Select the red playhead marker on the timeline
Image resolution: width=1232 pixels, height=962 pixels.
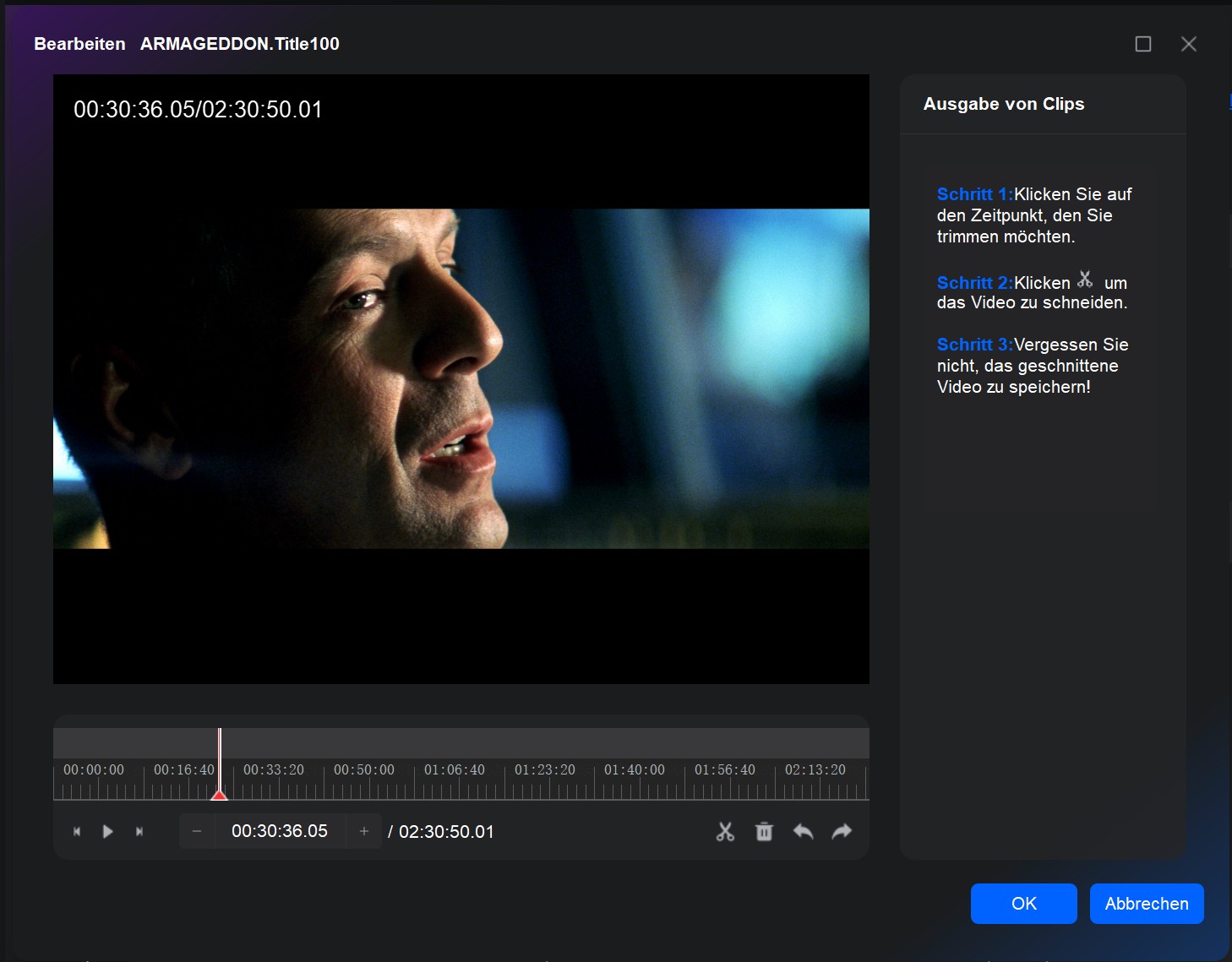point(219,794)
